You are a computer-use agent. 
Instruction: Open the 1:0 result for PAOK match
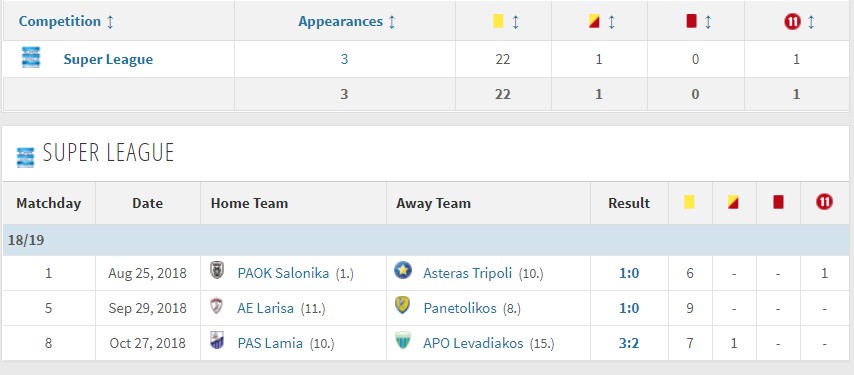629,273
